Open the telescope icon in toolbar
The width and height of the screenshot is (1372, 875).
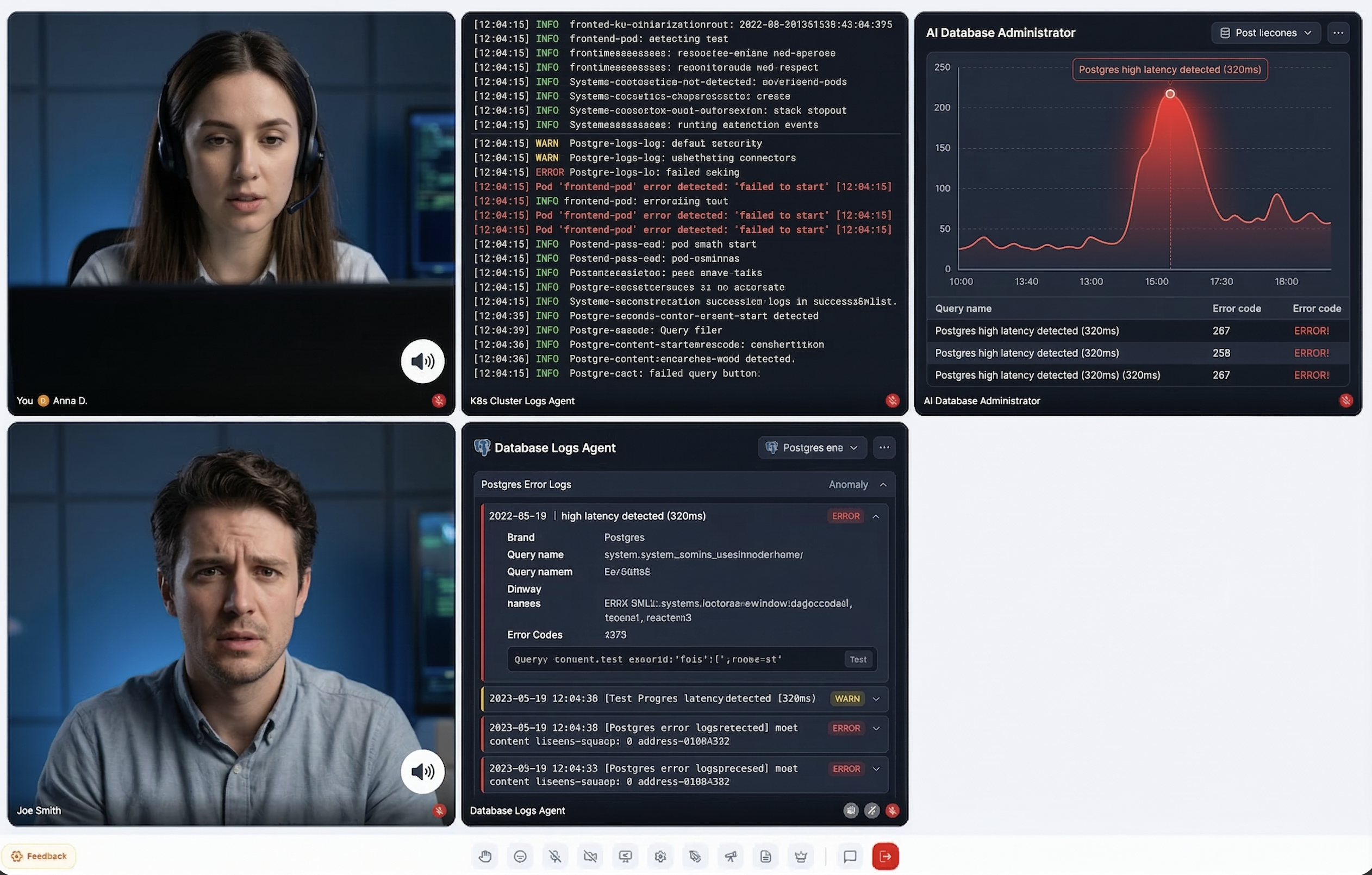pyautogui.click(x=731, y=856)
